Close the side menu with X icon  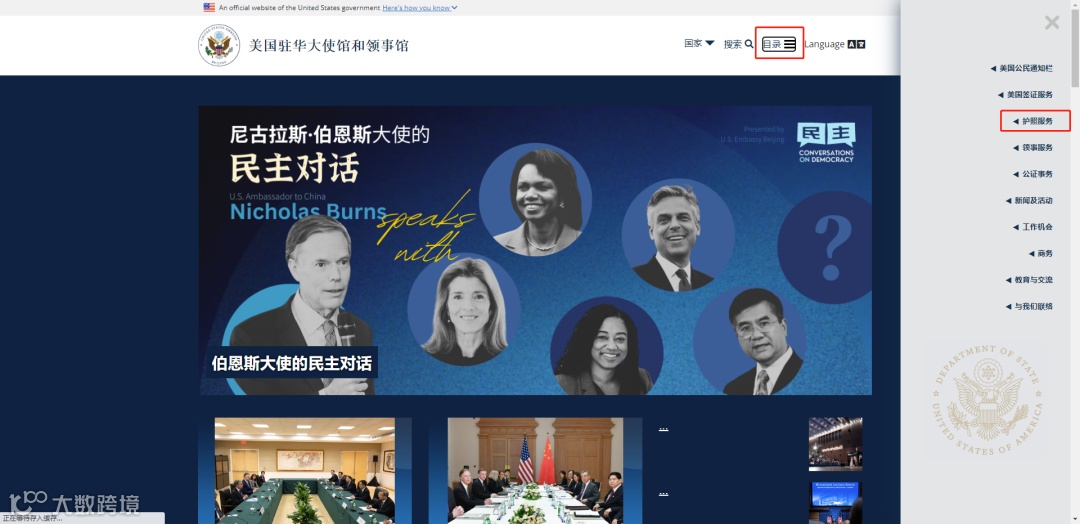[1052, 23]
